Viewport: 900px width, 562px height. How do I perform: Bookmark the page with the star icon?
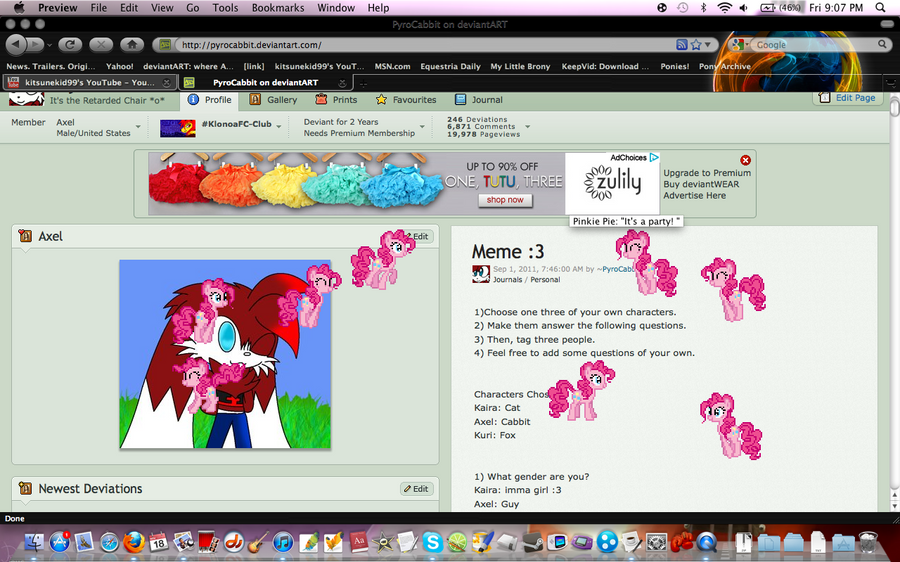coord(696,45)
